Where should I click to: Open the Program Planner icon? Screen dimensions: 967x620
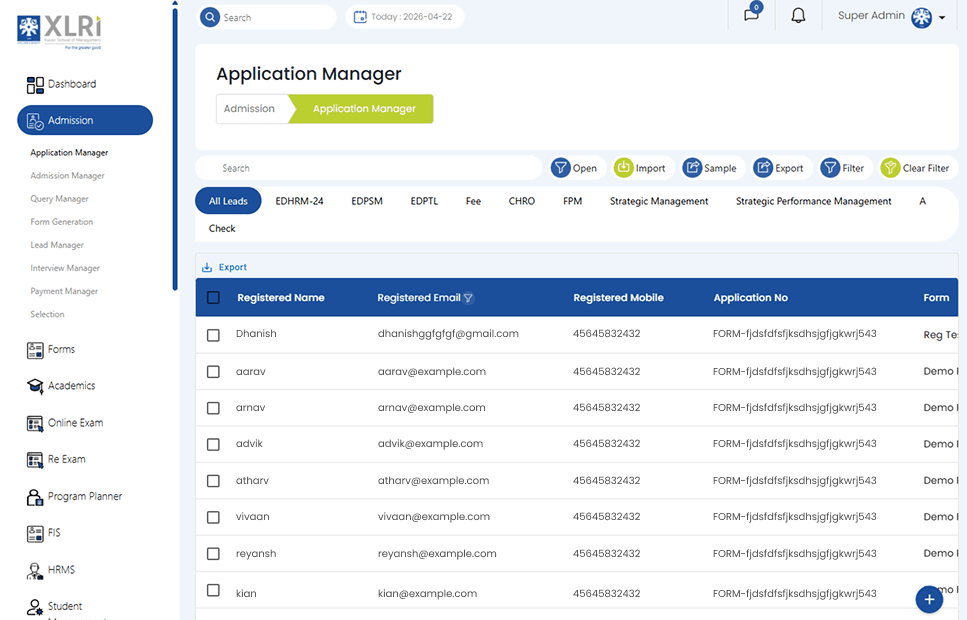(x=35, y=497)
